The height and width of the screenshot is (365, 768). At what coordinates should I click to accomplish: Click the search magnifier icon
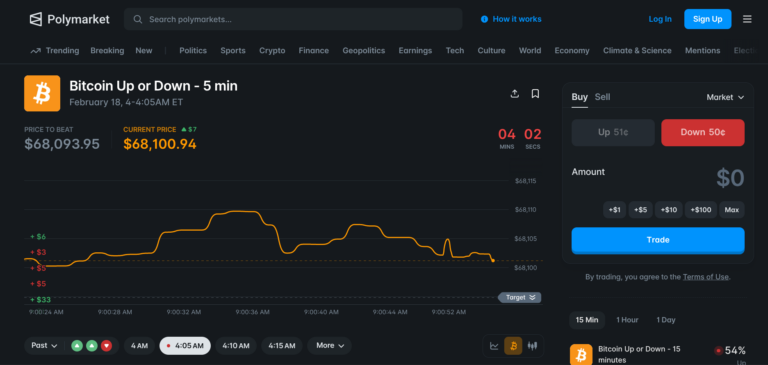point(138,19)
